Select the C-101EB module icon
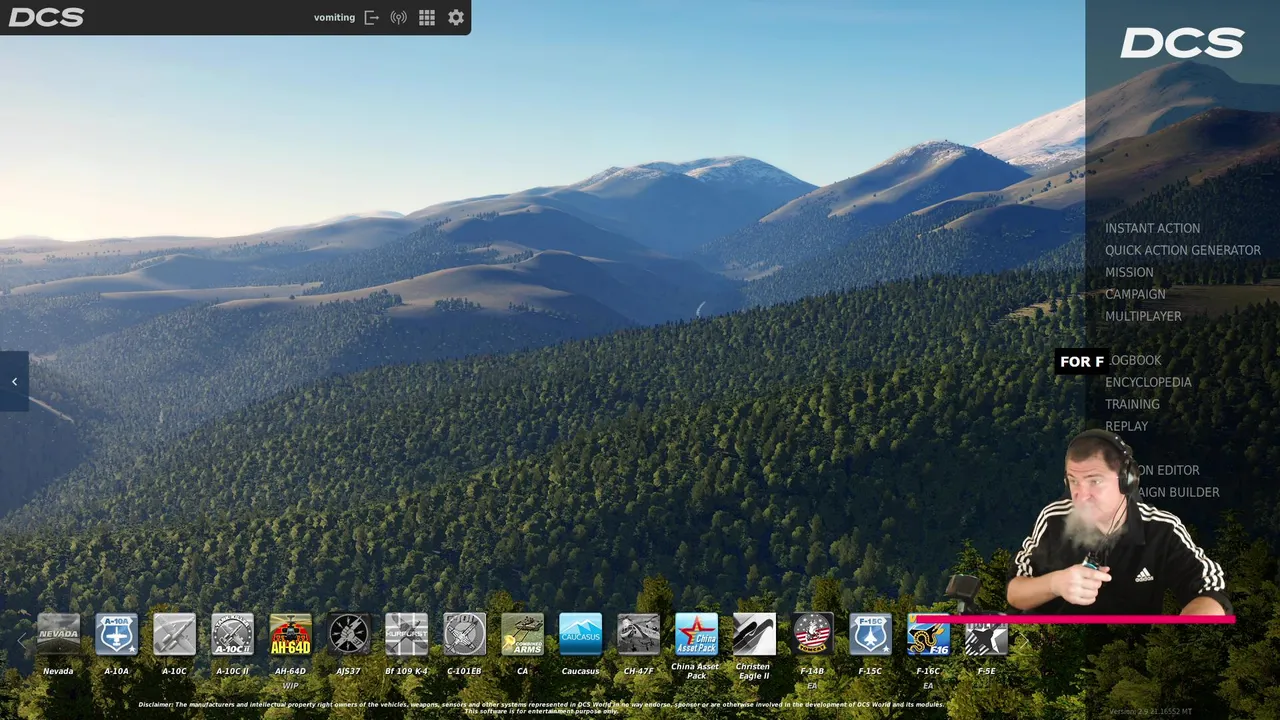Viewport: 1280px width, 720px height. pyautogui.click(x=464, y=634)
